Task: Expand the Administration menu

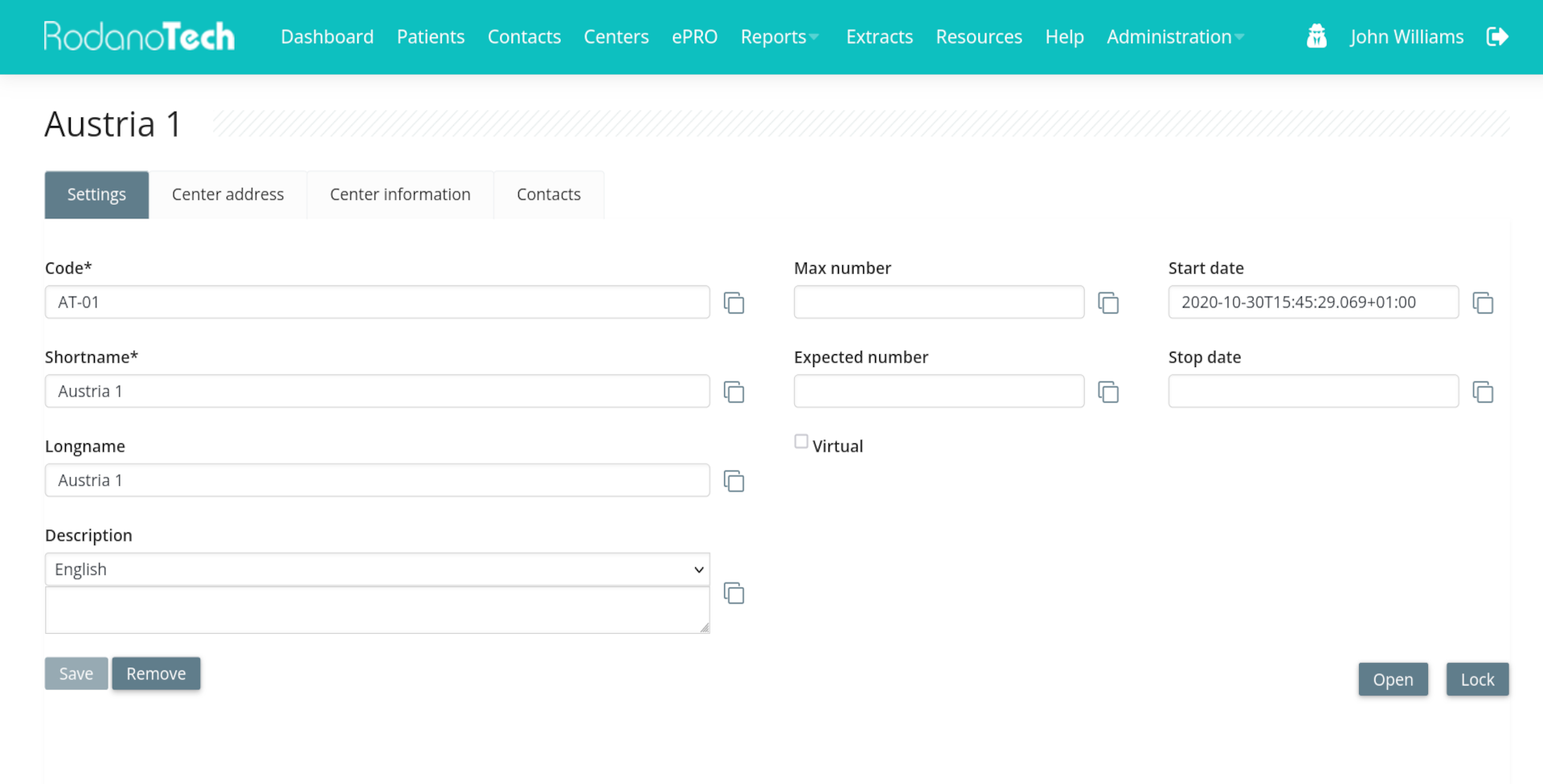Action: tap(1174, 37)
